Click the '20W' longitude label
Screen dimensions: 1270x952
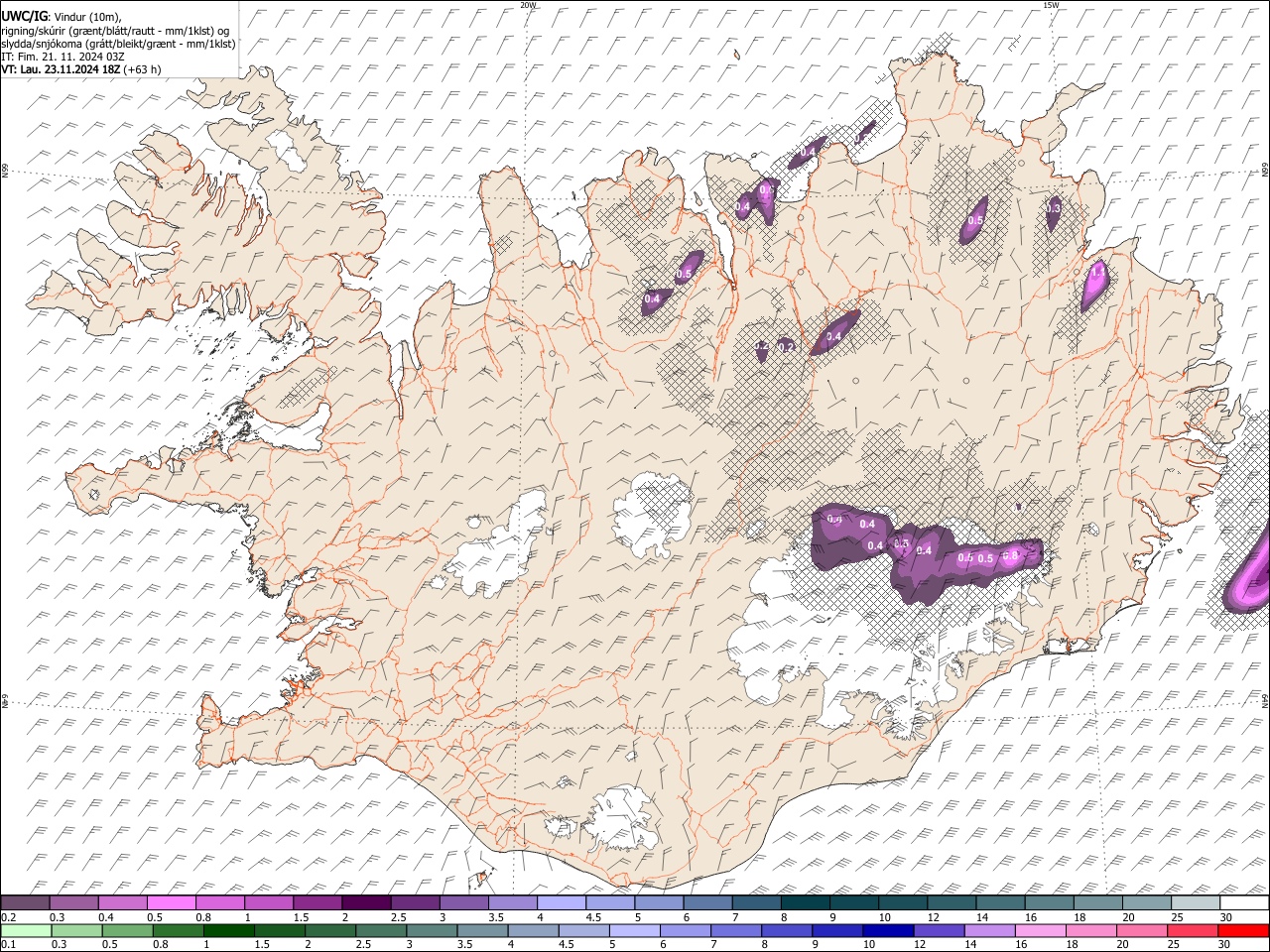pyautogui.click(x=528, y=5)
